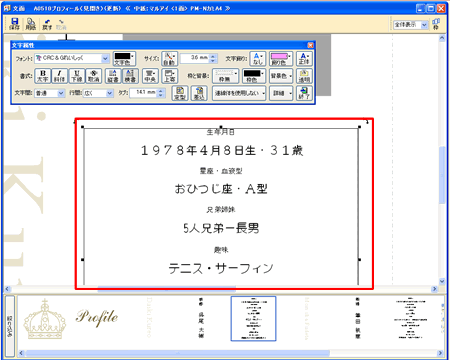Click the text 5人兄弟ー長男

(221, 228)
